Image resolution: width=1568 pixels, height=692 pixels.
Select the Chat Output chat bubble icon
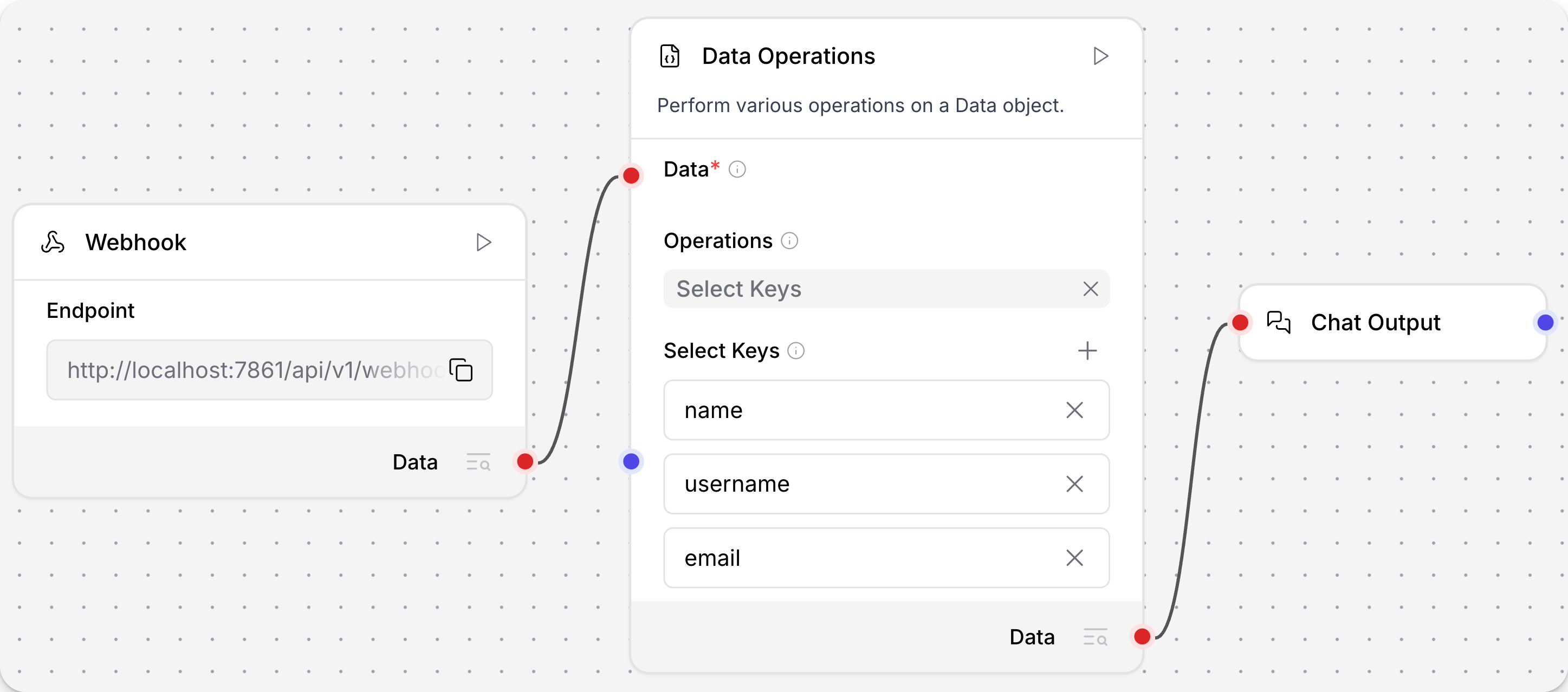[x=1279, y=322]
